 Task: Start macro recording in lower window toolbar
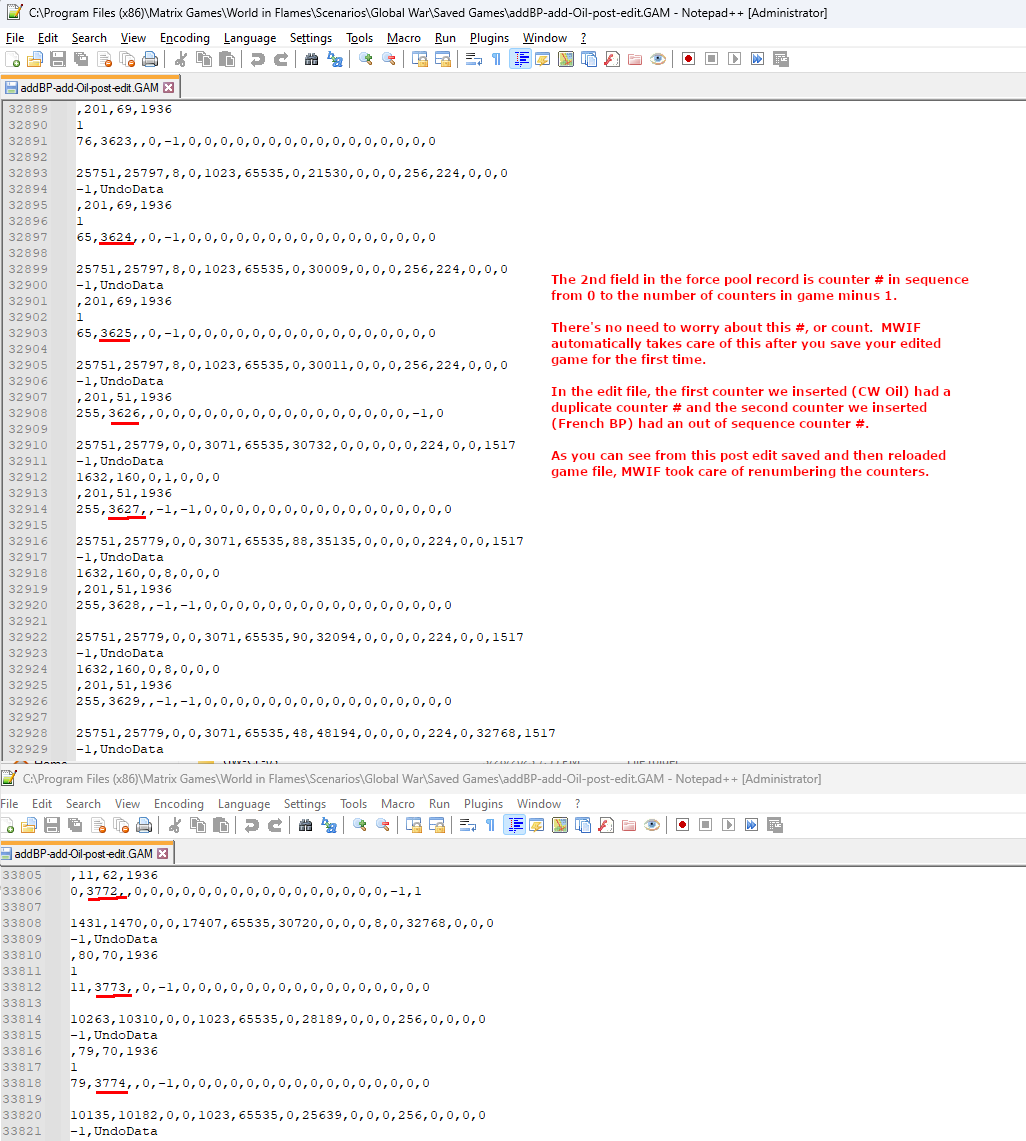click(683, 825)
